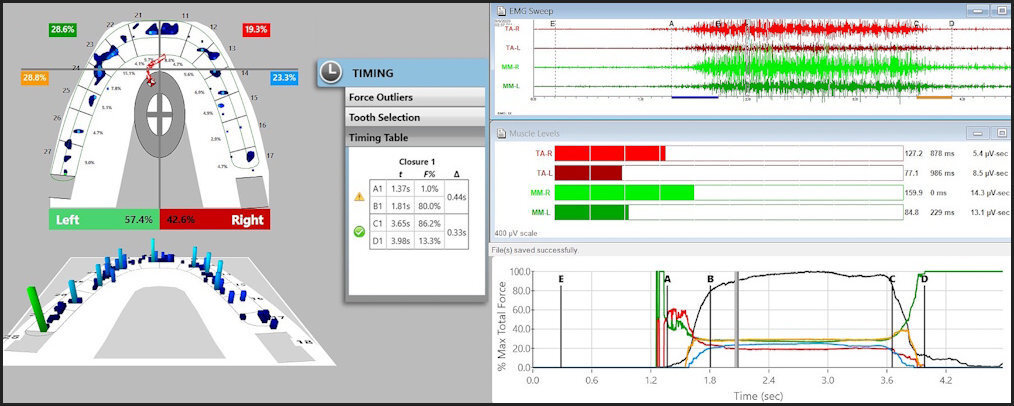
Task: Select the red 19.3% quadrant label
Action: [256, 30]
